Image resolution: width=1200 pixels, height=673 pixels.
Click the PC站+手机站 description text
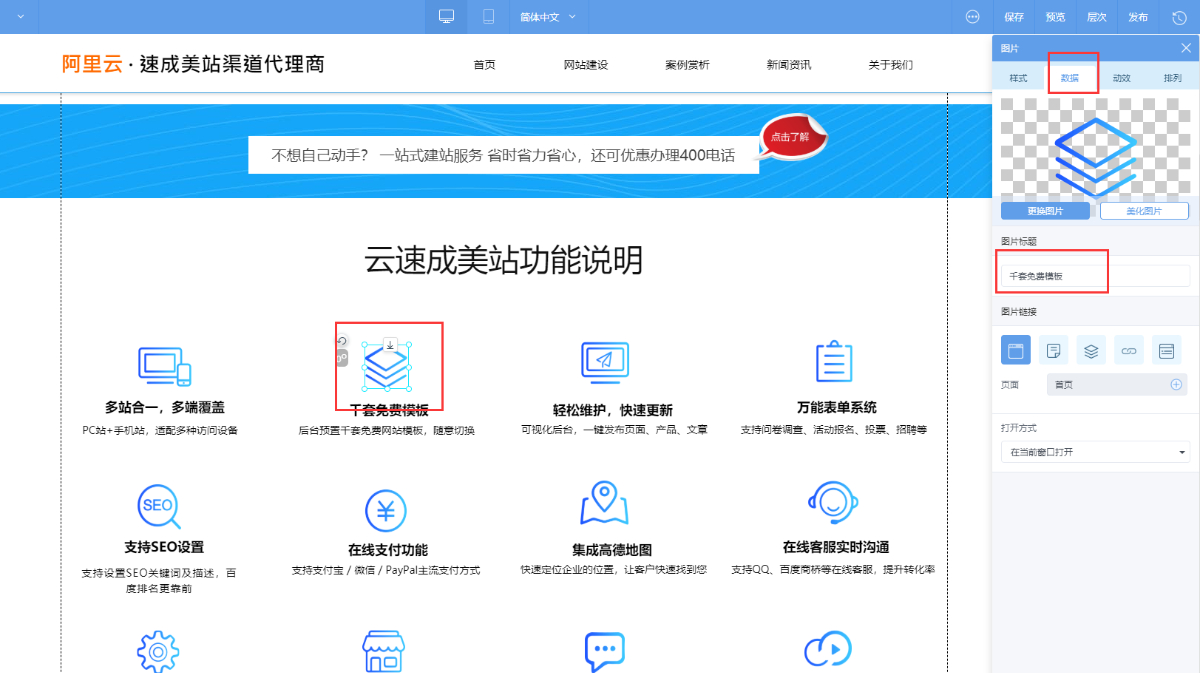coord(160,430)
